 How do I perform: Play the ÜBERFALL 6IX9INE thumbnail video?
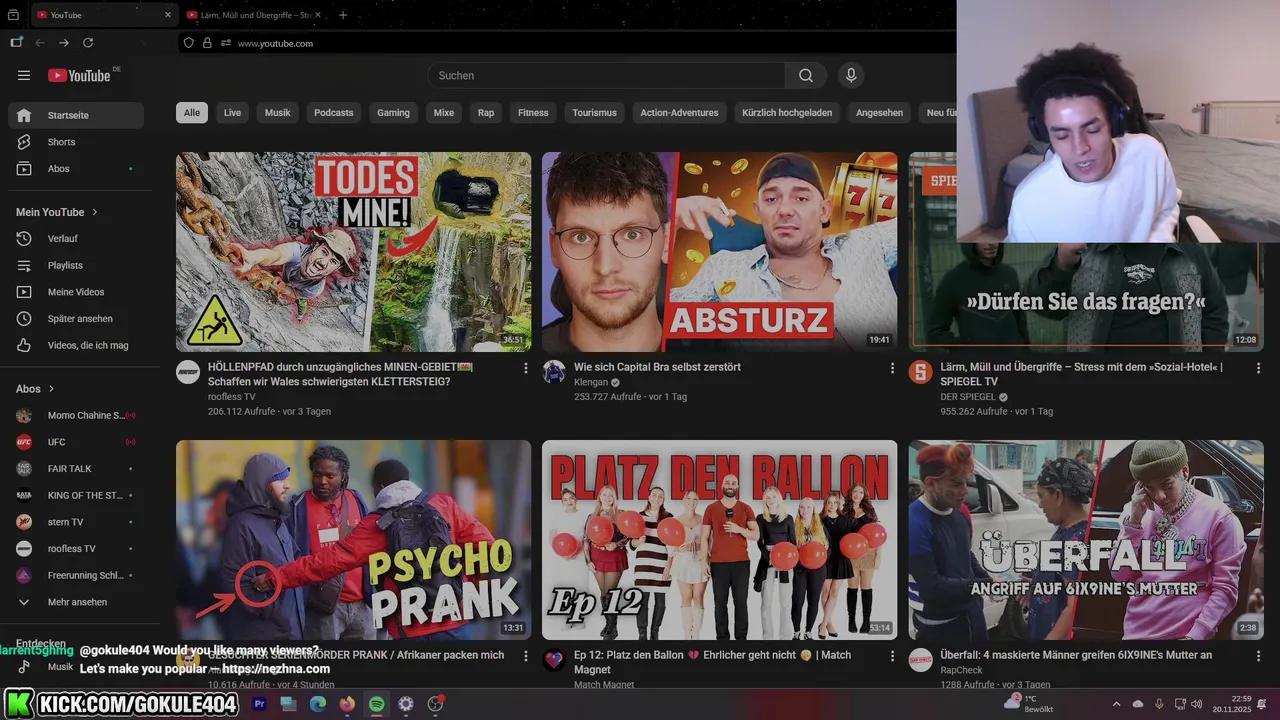[1086, 540]
